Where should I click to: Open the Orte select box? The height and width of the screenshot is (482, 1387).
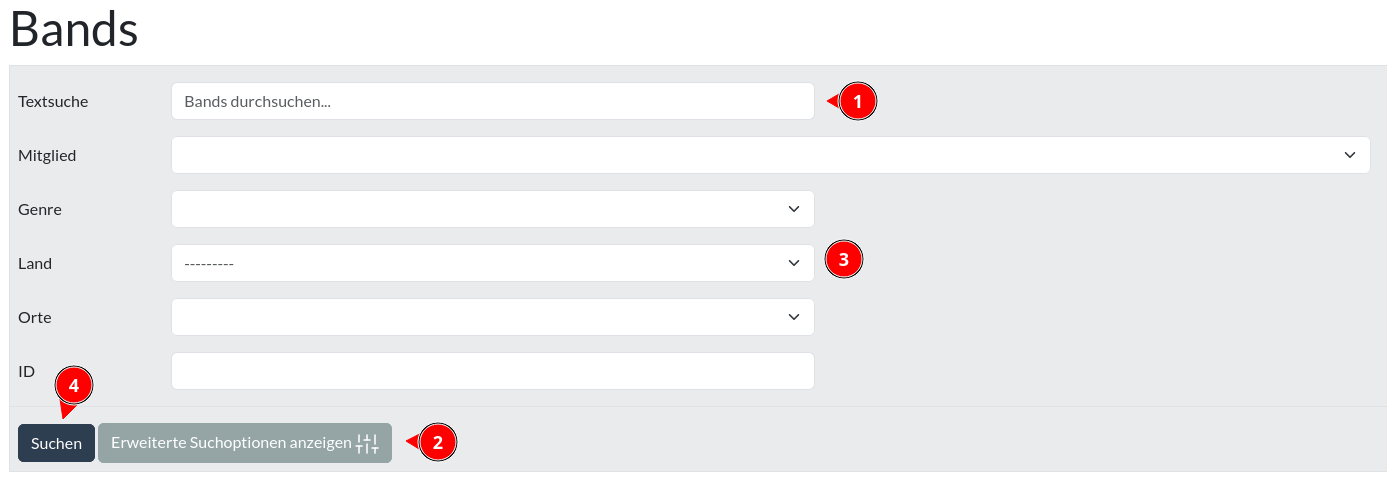coord(493,317)
